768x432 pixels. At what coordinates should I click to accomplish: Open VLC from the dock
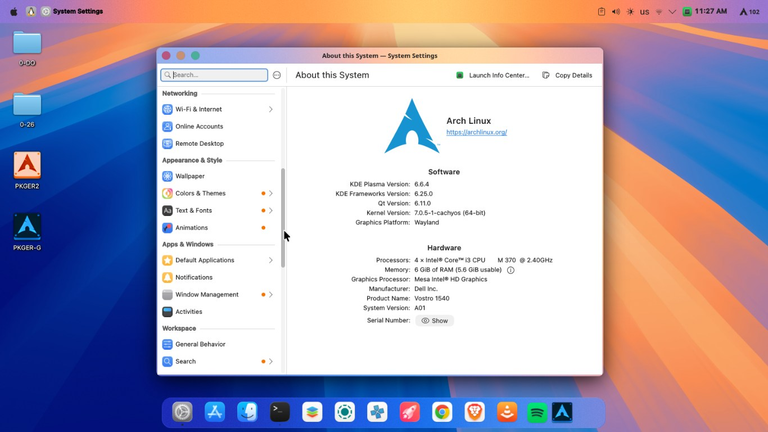click(x=507, y=412)
